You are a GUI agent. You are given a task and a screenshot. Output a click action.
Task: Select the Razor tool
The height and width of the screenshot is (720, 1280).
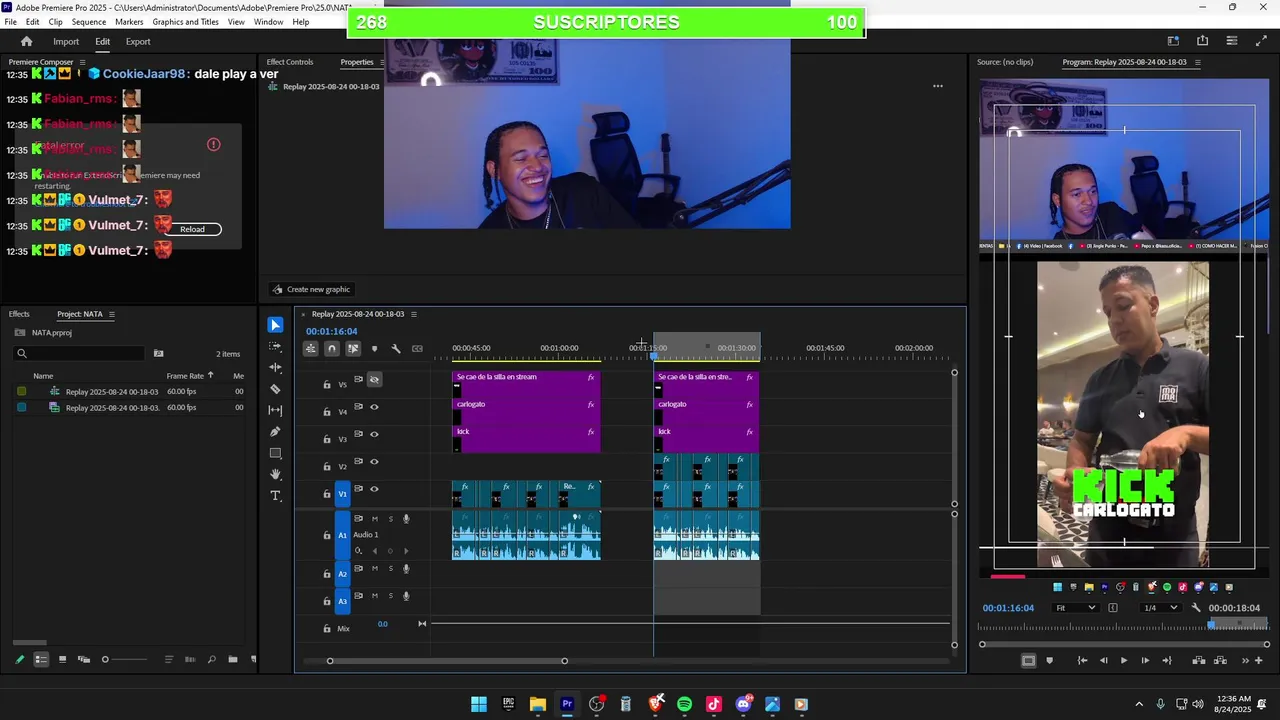click(275, 389)
